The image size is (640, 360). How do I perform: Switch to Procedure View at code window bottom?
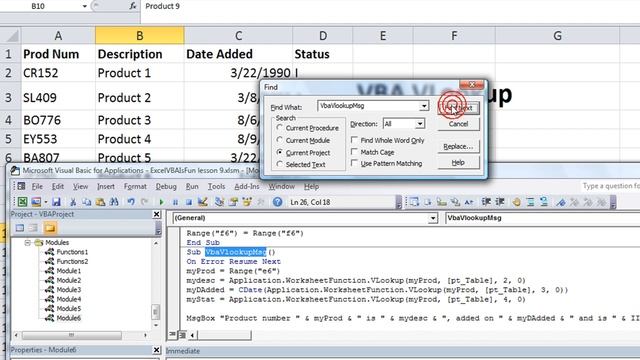pyautogui.click(x=173, y=335)
